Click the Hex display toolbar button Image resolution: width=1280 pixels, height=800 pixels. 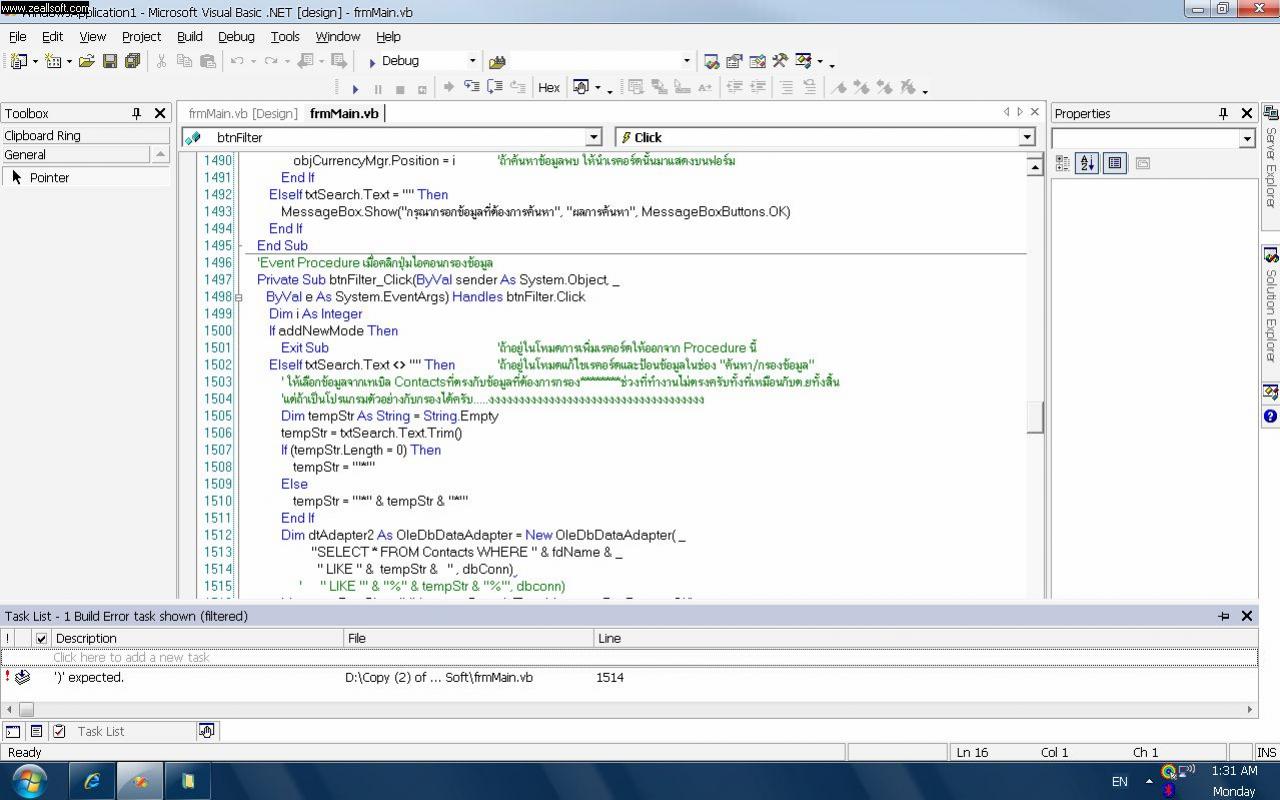tap(549, 88)
